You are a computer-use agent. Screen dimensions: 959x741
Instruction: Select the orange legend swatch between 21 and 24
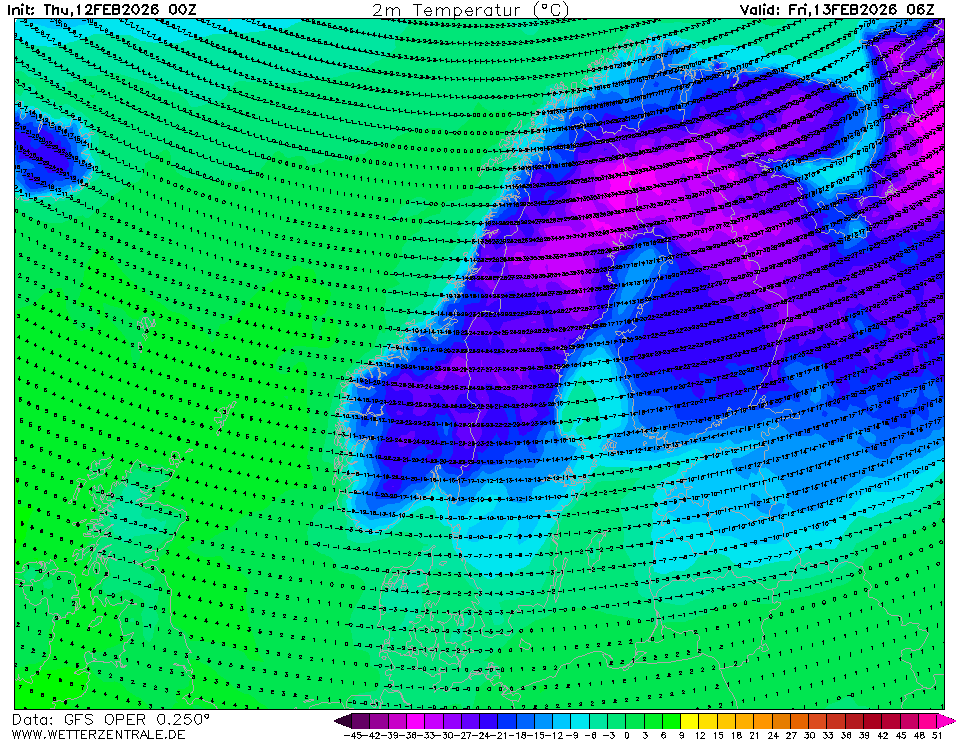click(762, 721)
